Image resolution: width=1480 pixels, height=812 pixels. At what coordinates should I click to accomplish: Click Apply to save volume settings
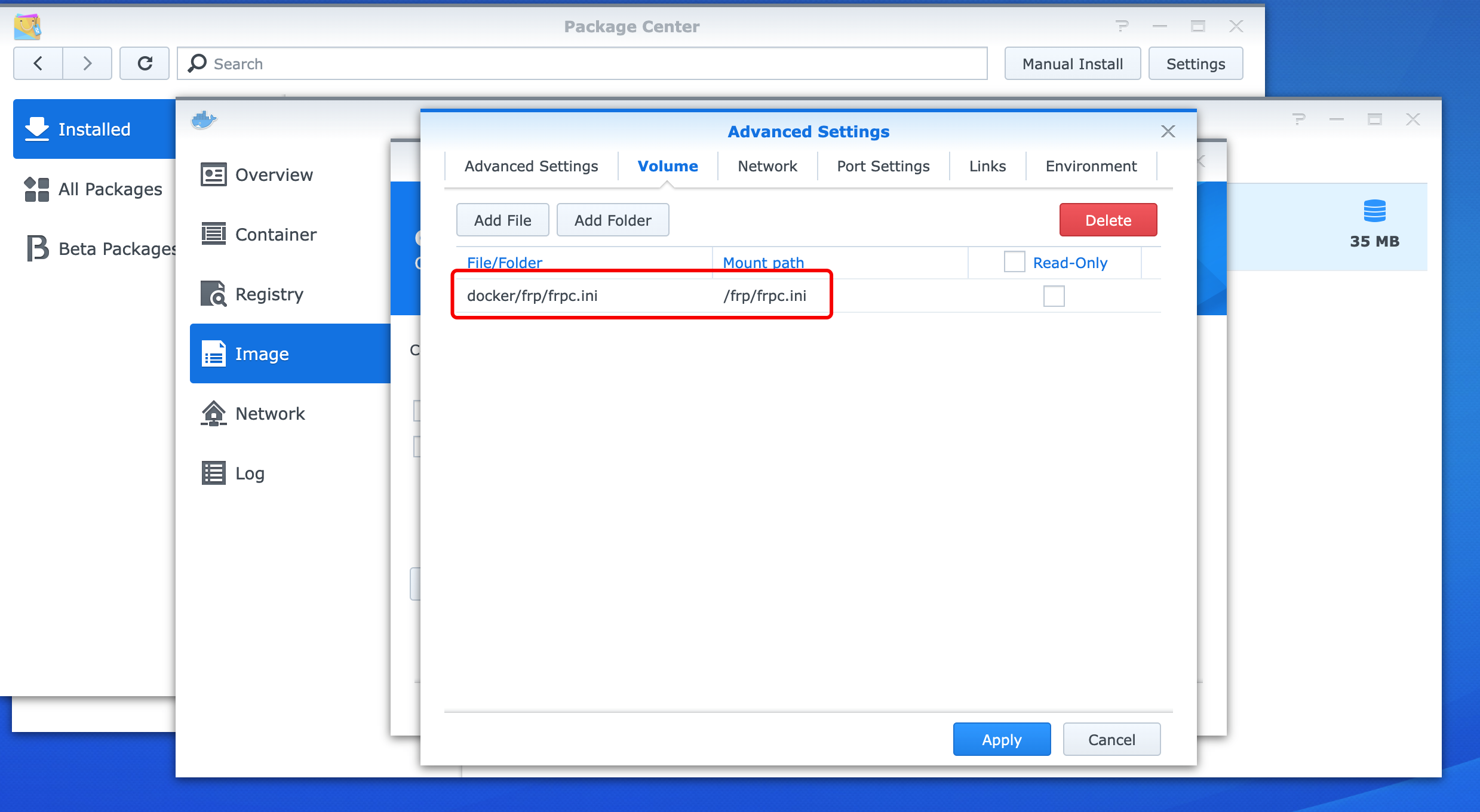[x=1002, y=739]
